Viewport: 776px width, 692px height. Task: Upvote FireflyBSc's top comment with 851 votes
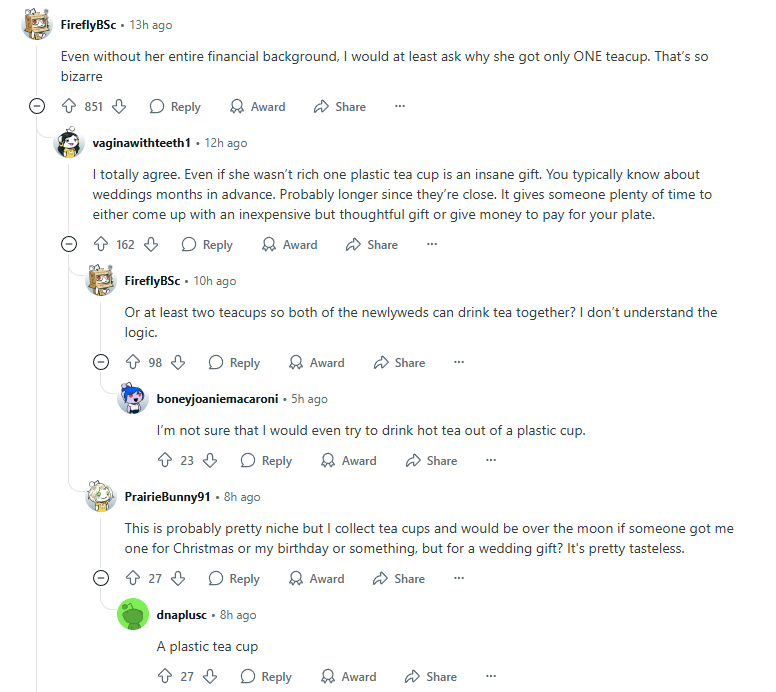pos(69,106)
